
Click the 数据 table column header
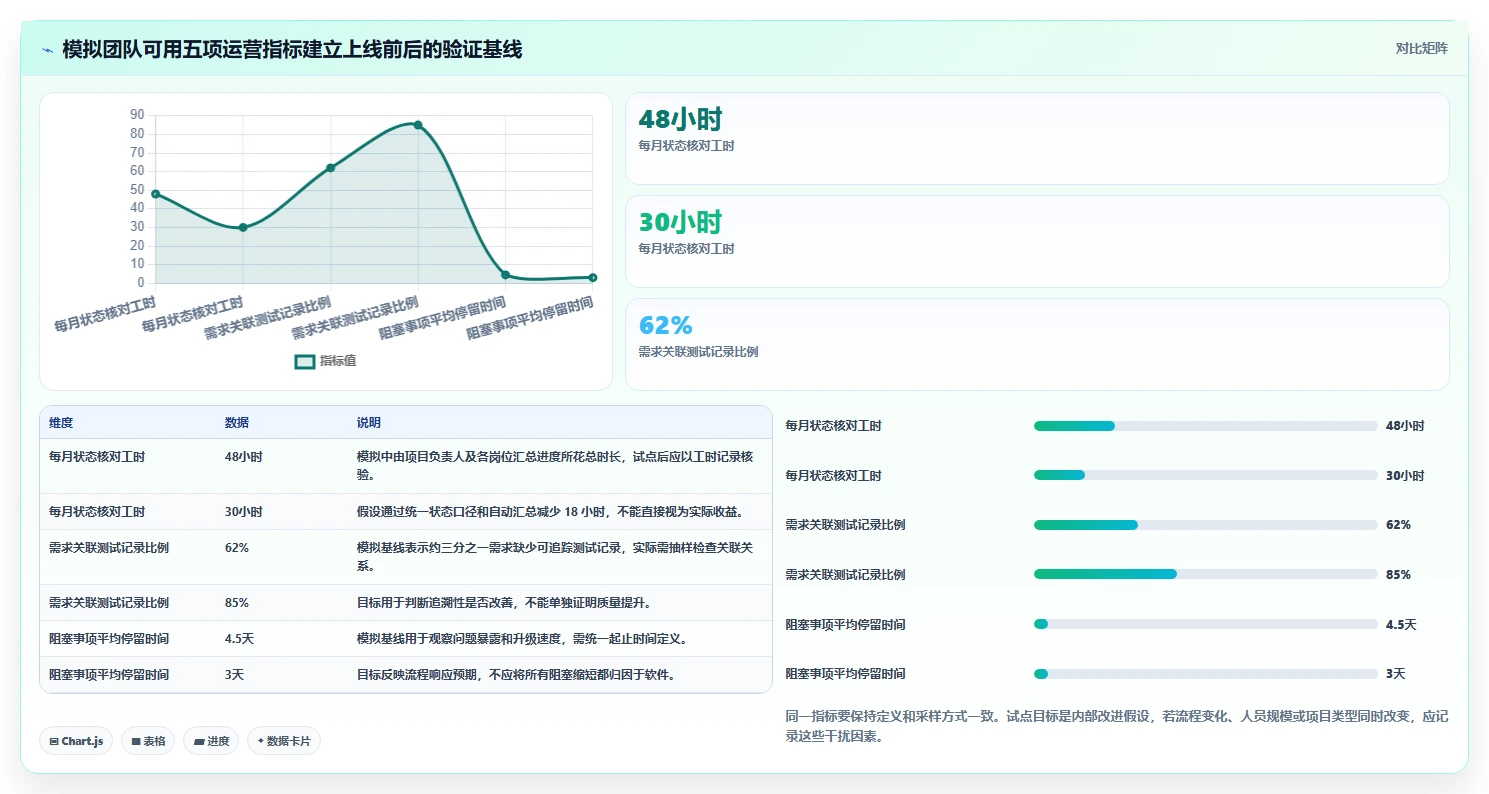coord(237,423)
